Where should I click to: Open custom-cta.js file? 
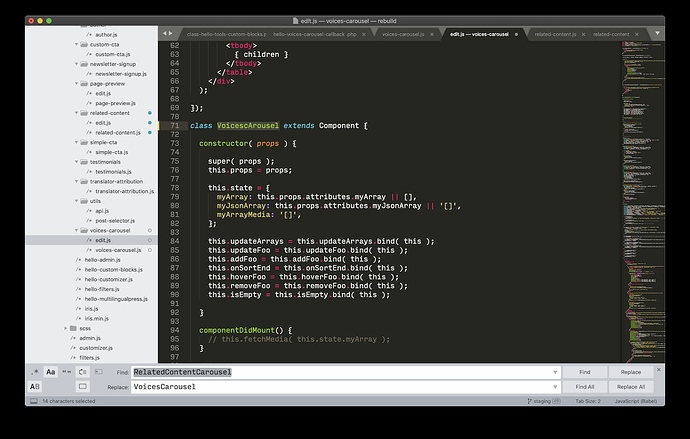point(113,54)
